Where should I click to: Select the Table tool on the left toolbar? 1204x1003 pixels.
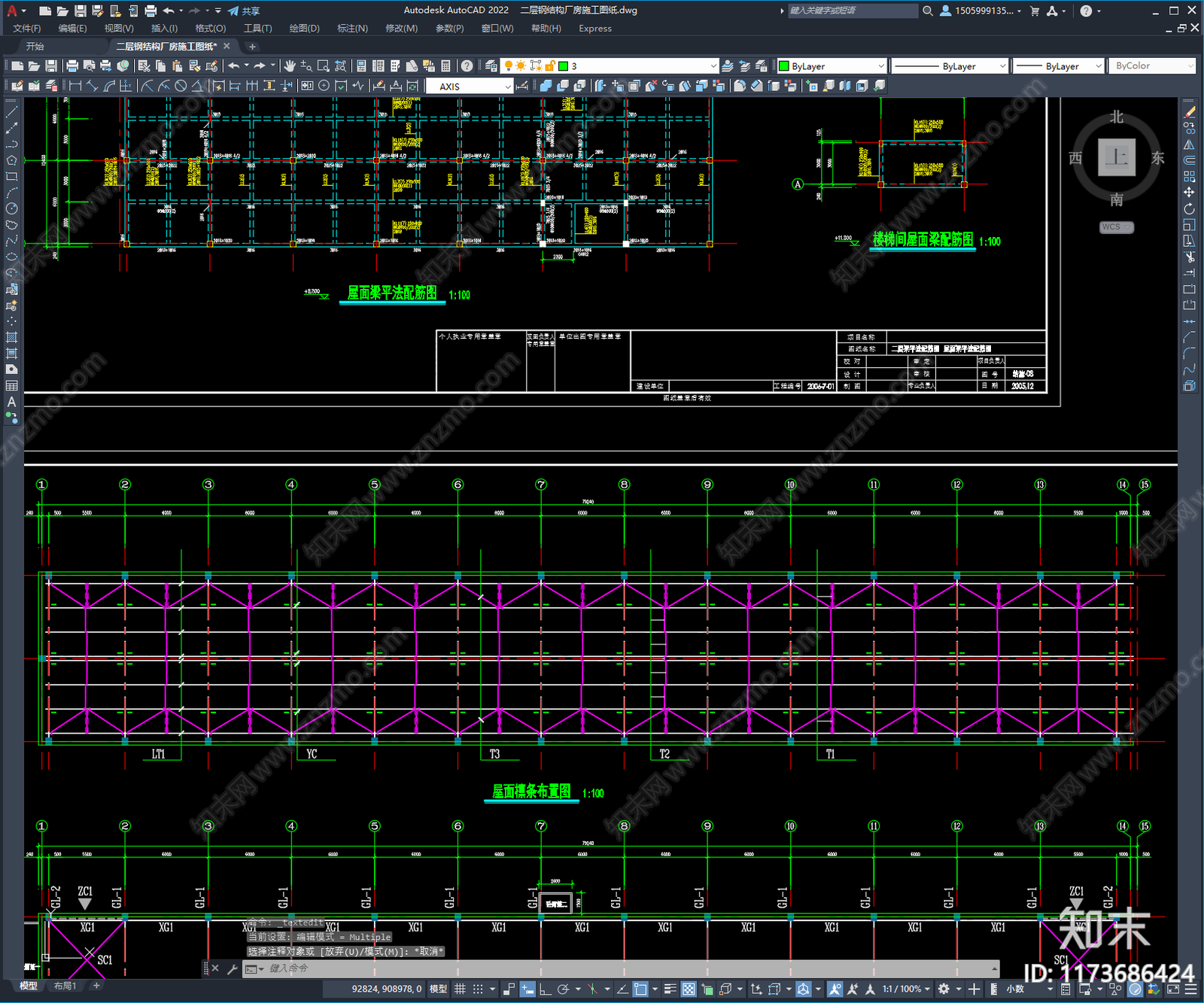tap(11, 385)
